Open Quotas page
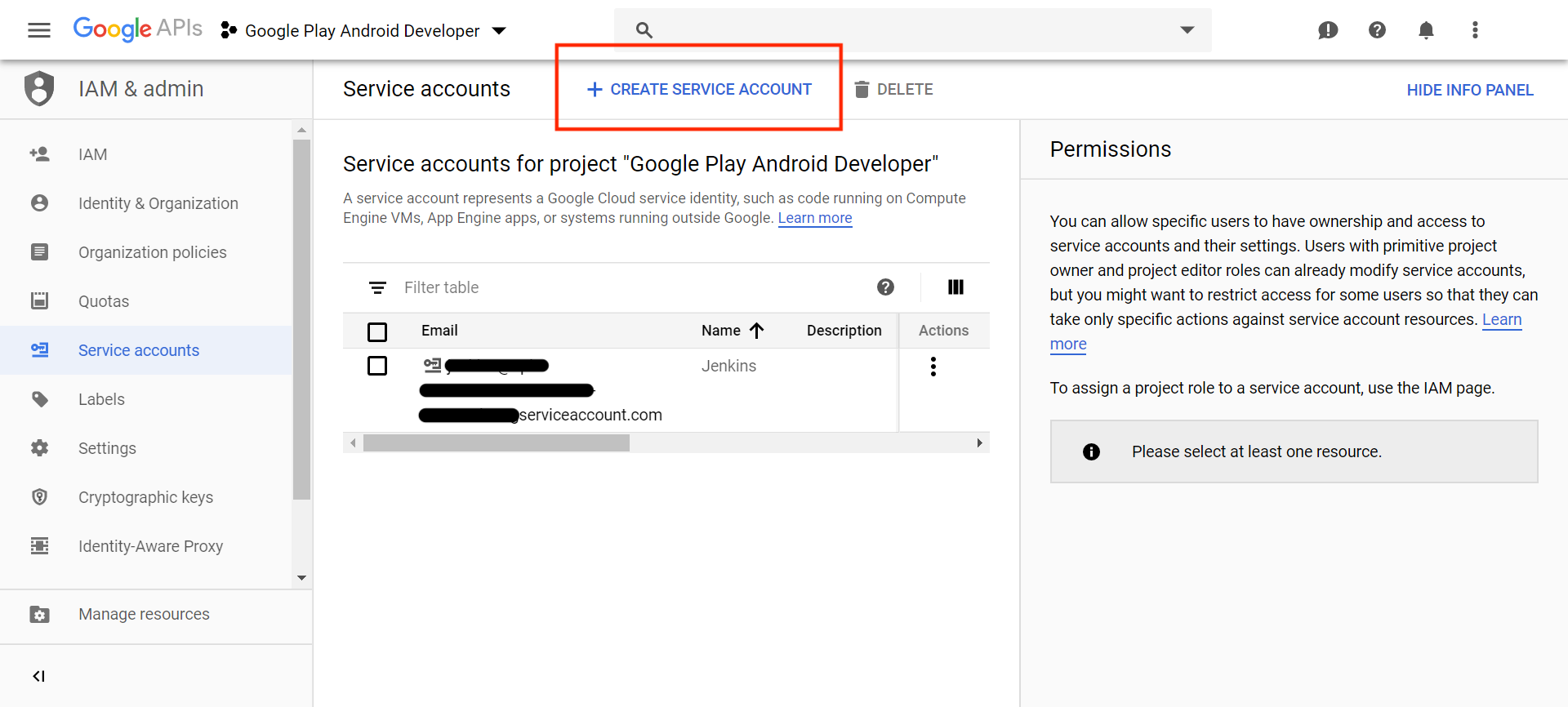 pos(146,301)
